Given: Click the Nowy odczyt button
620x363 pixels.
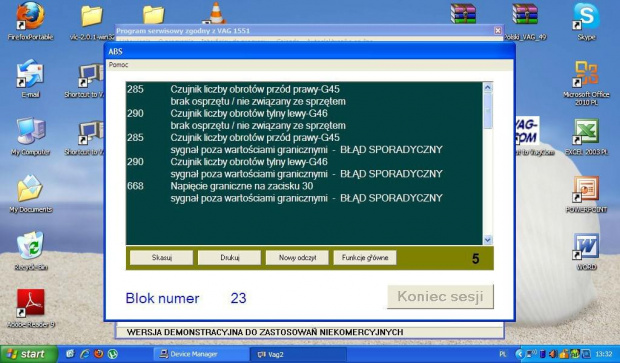Looking at the screenshot, I should click(297, 257).
